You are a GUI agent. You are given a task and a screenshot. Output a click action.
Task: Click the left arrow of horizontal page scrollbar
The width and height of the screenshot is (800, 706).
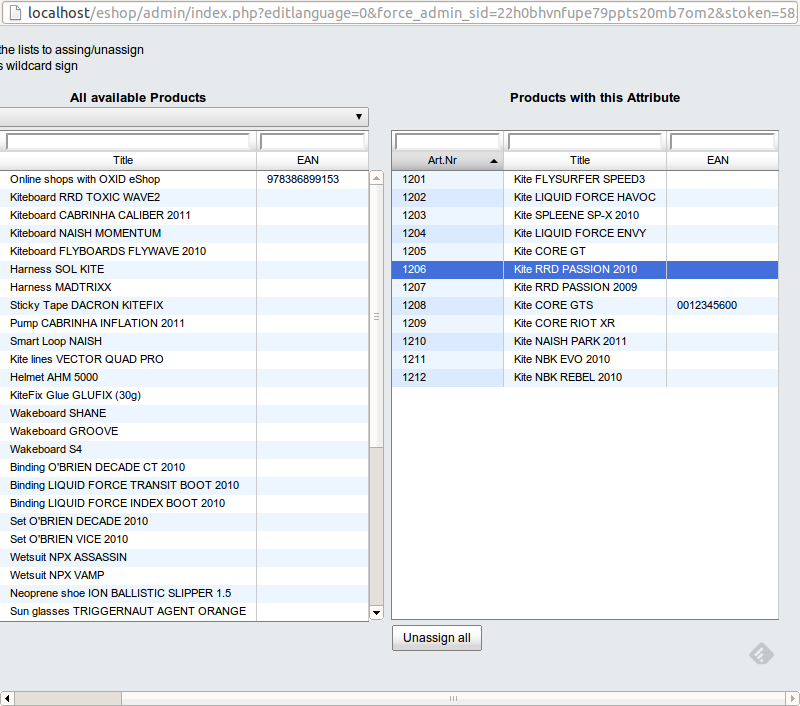click(8, 698)
